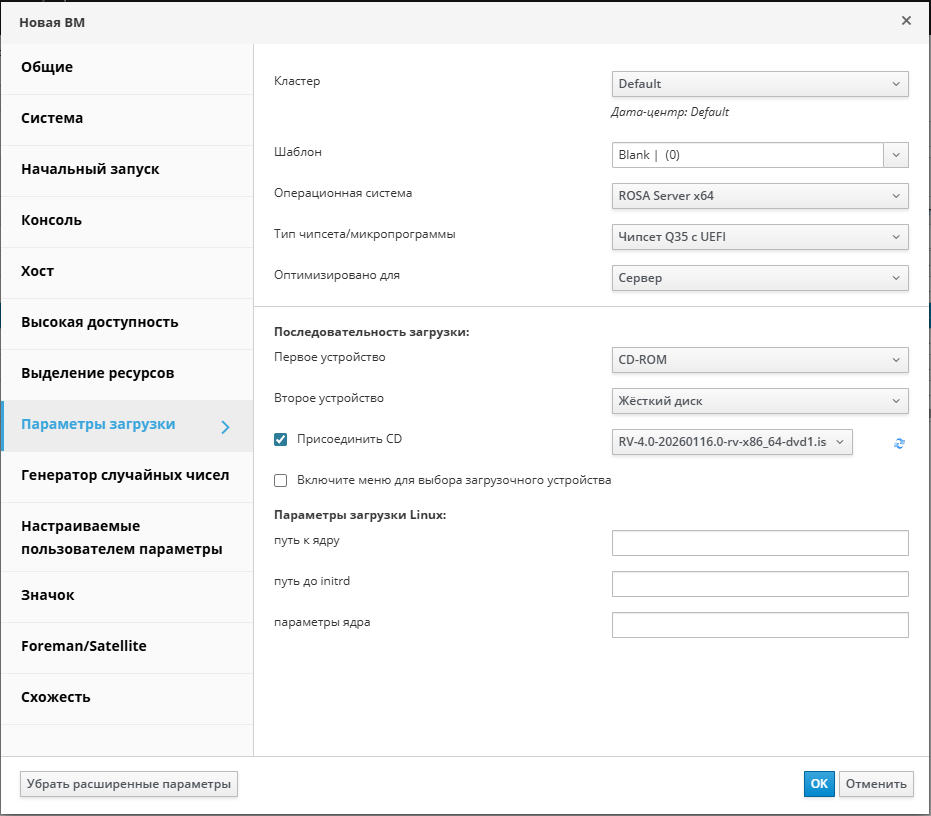Select Первое устройство boot dropdown

pyautogui.click(x=759, y=360)
